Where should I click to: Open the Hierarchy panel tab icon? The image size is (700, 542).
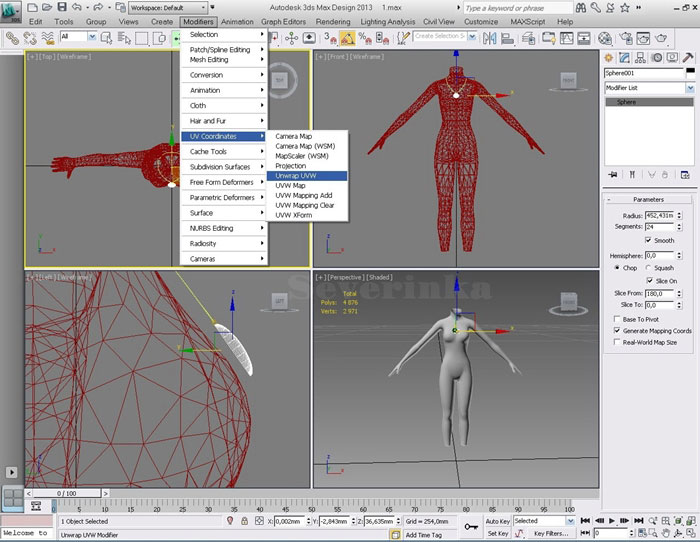click(641, 58)
